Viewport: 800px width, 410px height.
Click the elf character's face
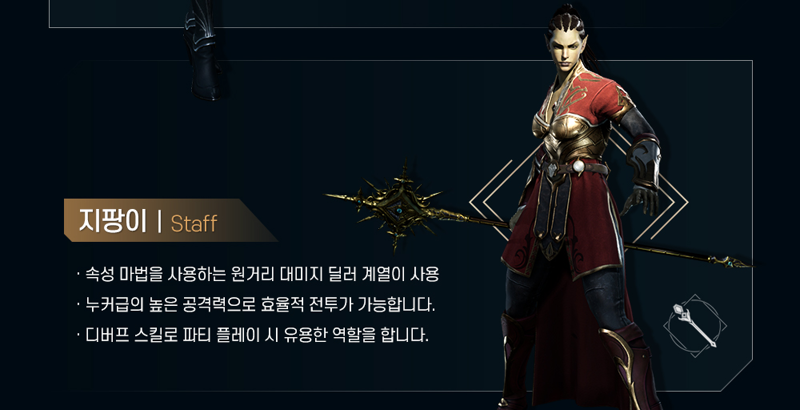click(x=567, y=48)
